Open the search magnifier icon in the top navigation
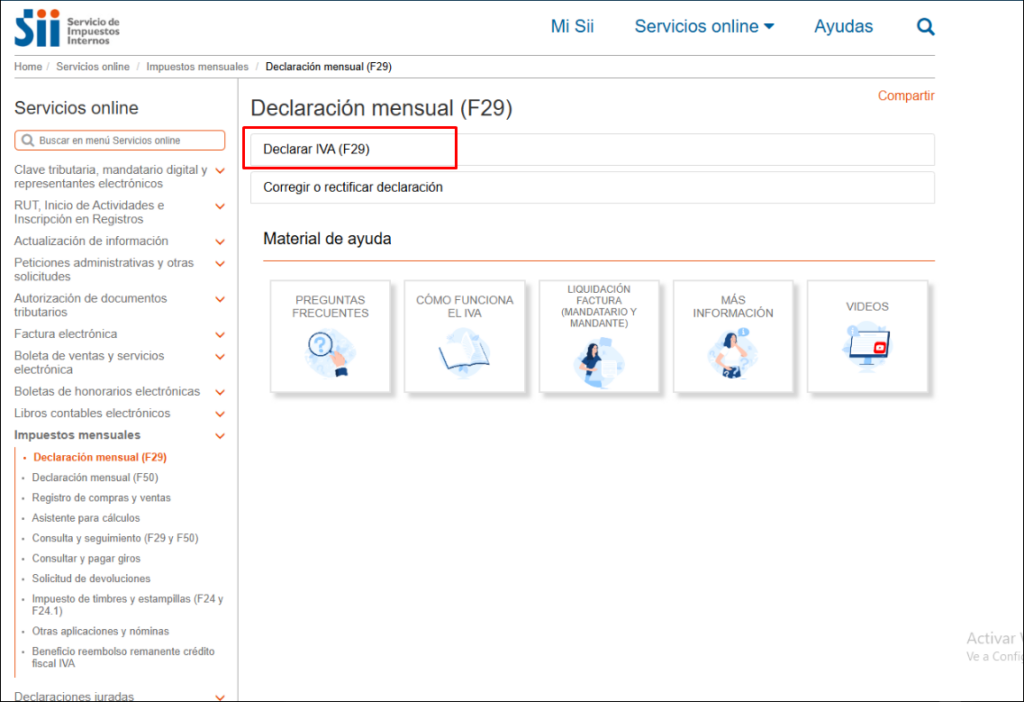This screenshot has width=1024, height=702. tap(925, 27)
